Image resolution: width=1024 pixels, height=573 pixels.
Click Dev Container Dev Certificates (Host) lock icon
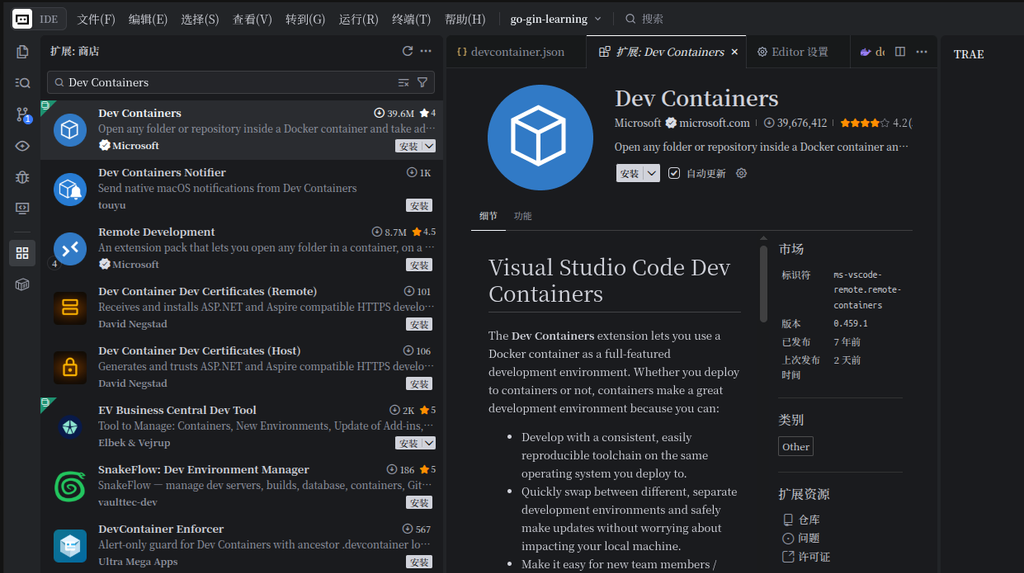pyautogui.click(x=70, y=367)
